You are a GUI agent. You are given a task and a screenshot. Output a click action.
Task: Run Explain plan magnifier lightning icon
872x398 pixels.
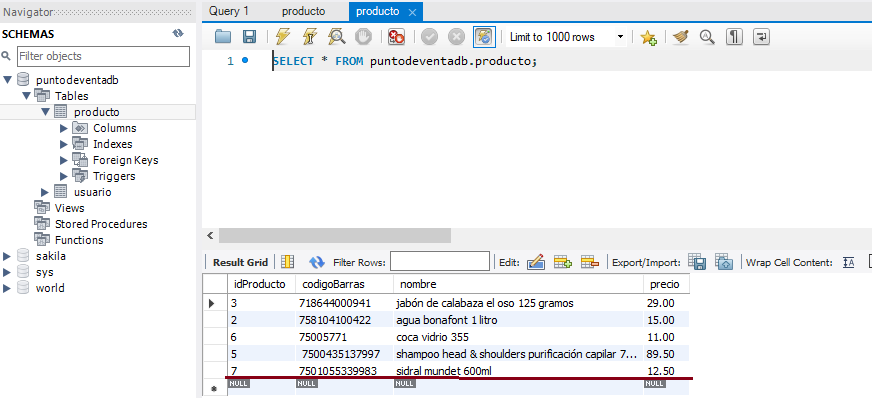point(336,37)
